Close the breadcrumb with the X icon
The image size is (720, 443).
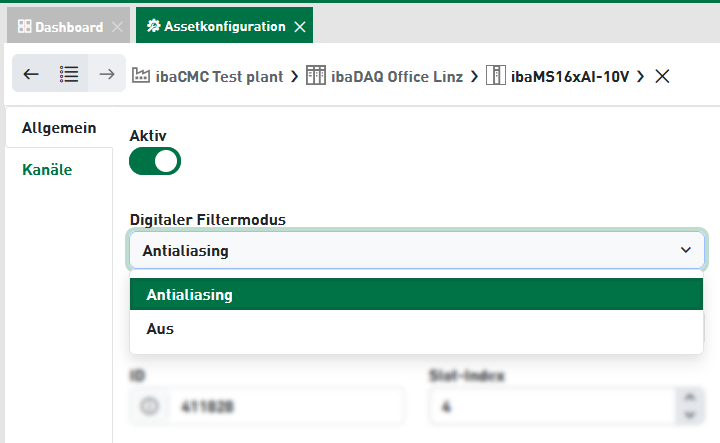[662, 76]
